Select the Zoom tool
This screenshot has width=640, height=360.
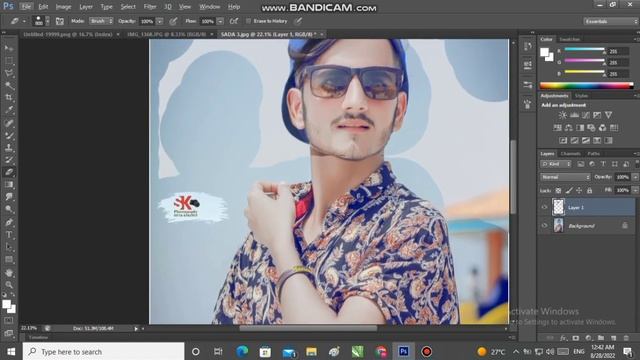9,285
